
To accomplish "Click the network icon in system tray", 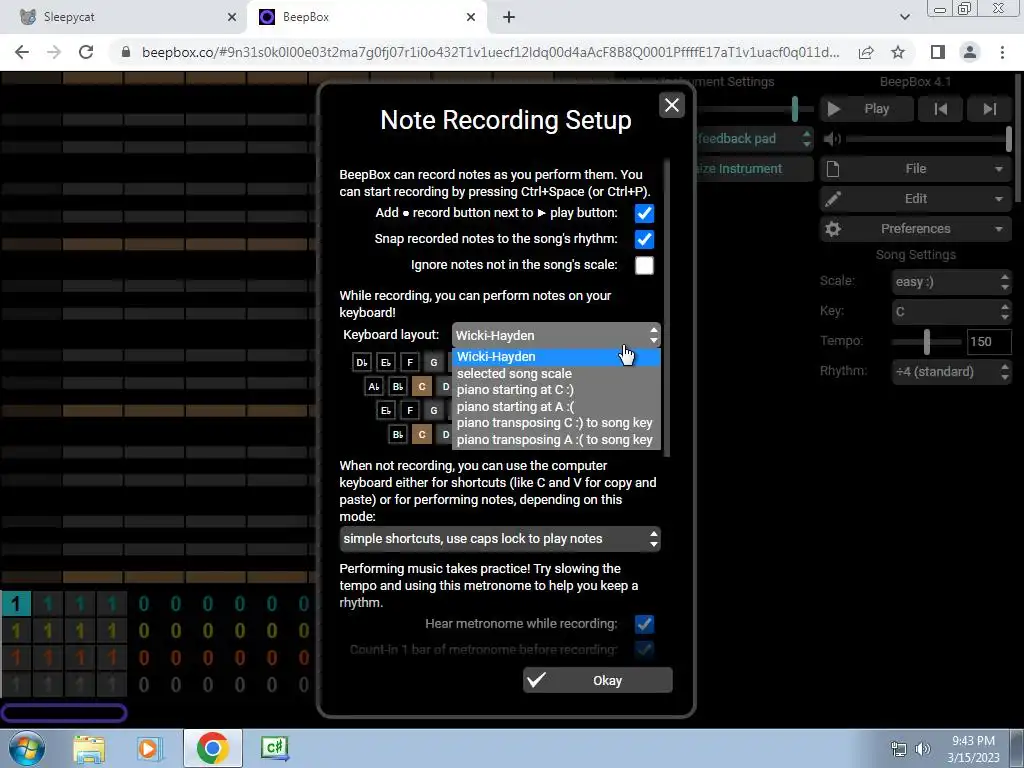I will point(899,749).
